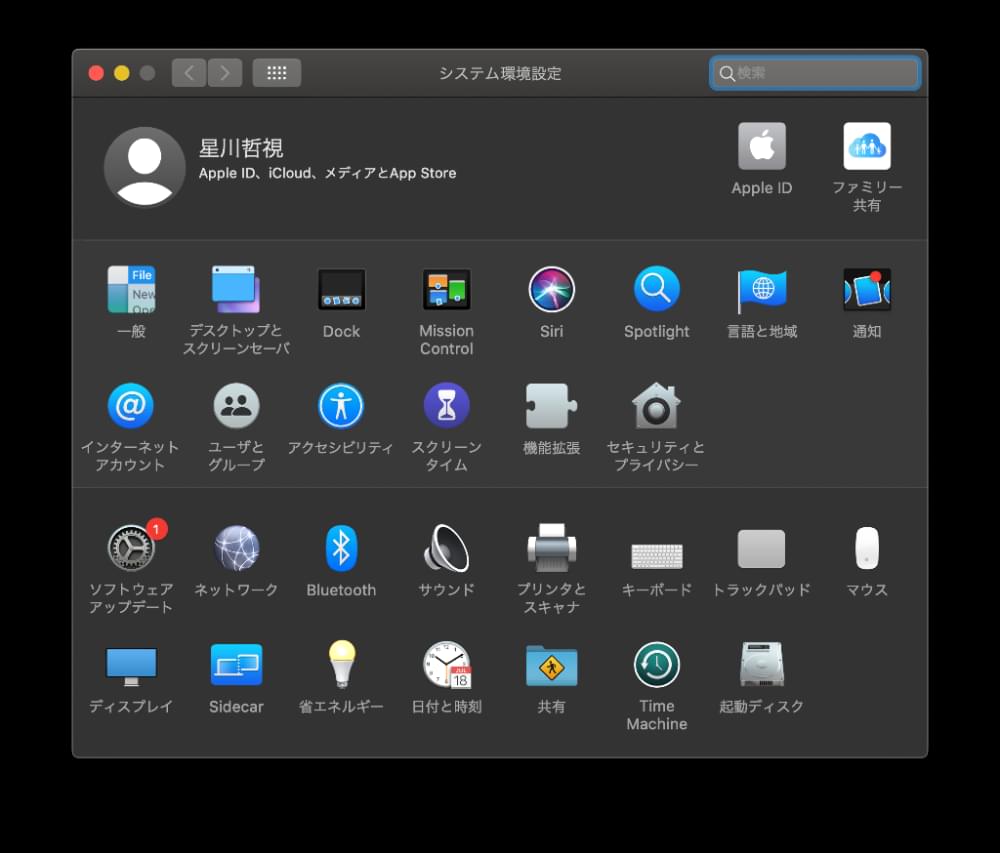1000x853 pixels.
Task: Open ファミリー共有 settings
Action: coord(866,147)
